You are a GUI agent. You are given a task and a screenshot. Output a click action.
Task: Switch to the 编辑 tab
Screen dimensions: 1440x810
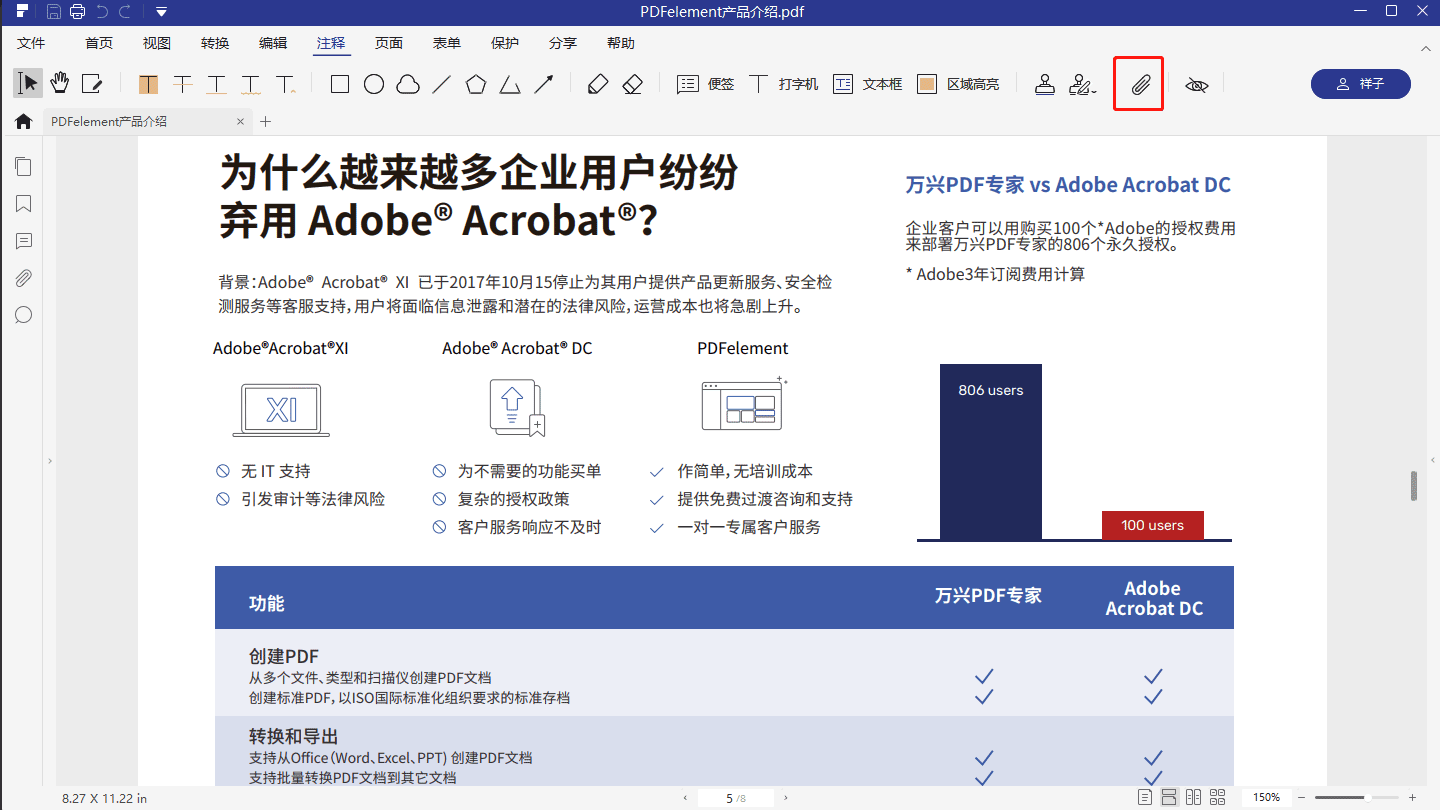[x=273, y=43]
